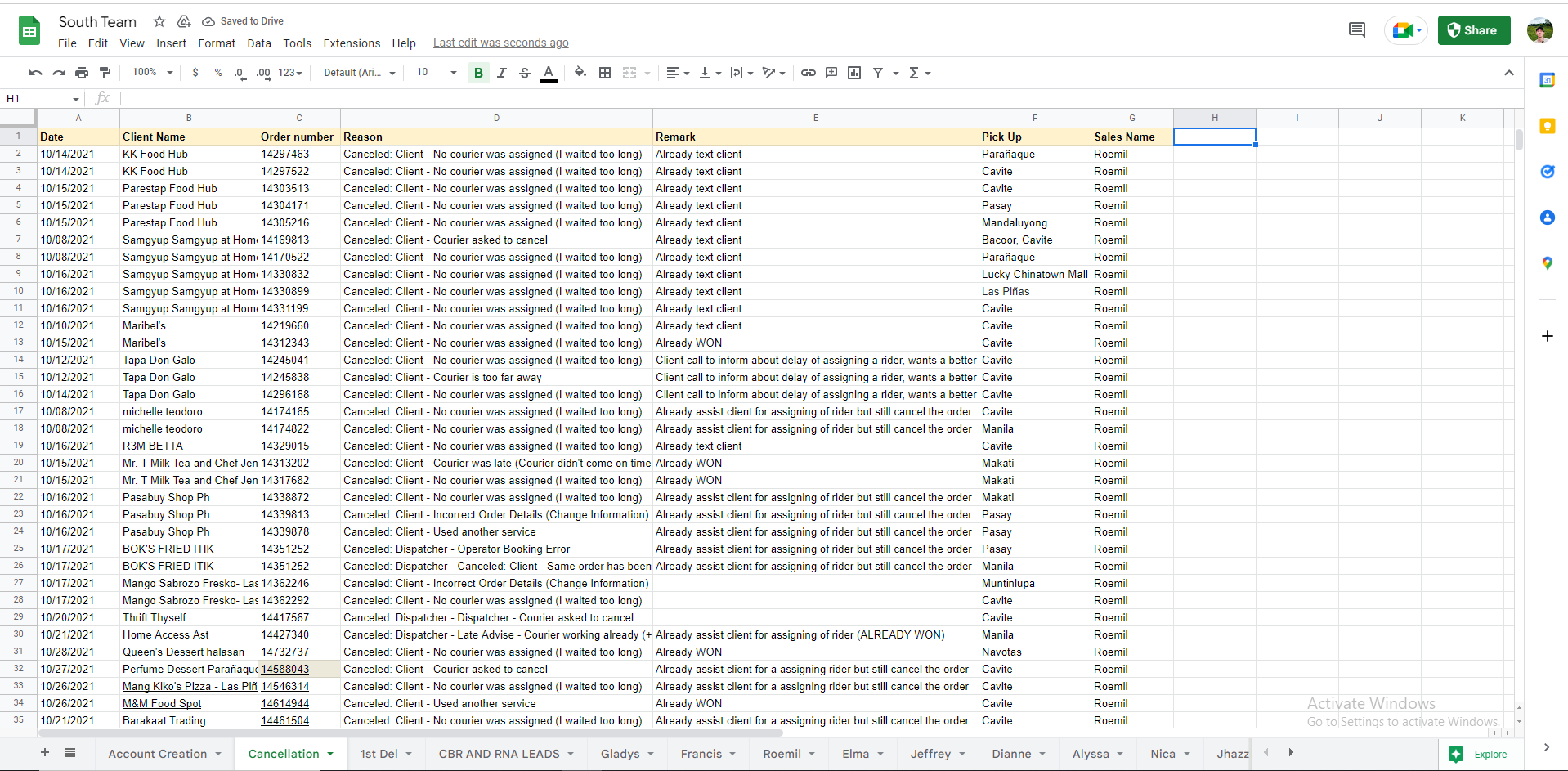The image size is (1568, 771).
Task: Get add-ons with the plus icon
Action: 1547,336
